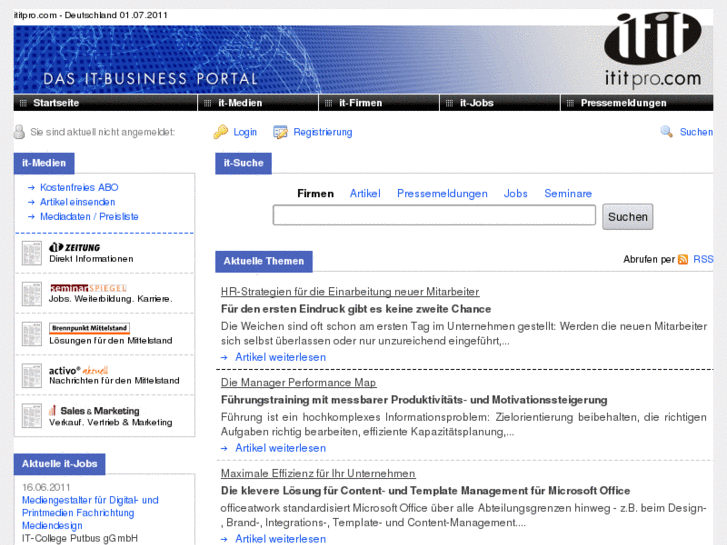Viewport: 727px width, 545px height.
Task: Select the Firmen search tab
Action: [x=315, y=193]
